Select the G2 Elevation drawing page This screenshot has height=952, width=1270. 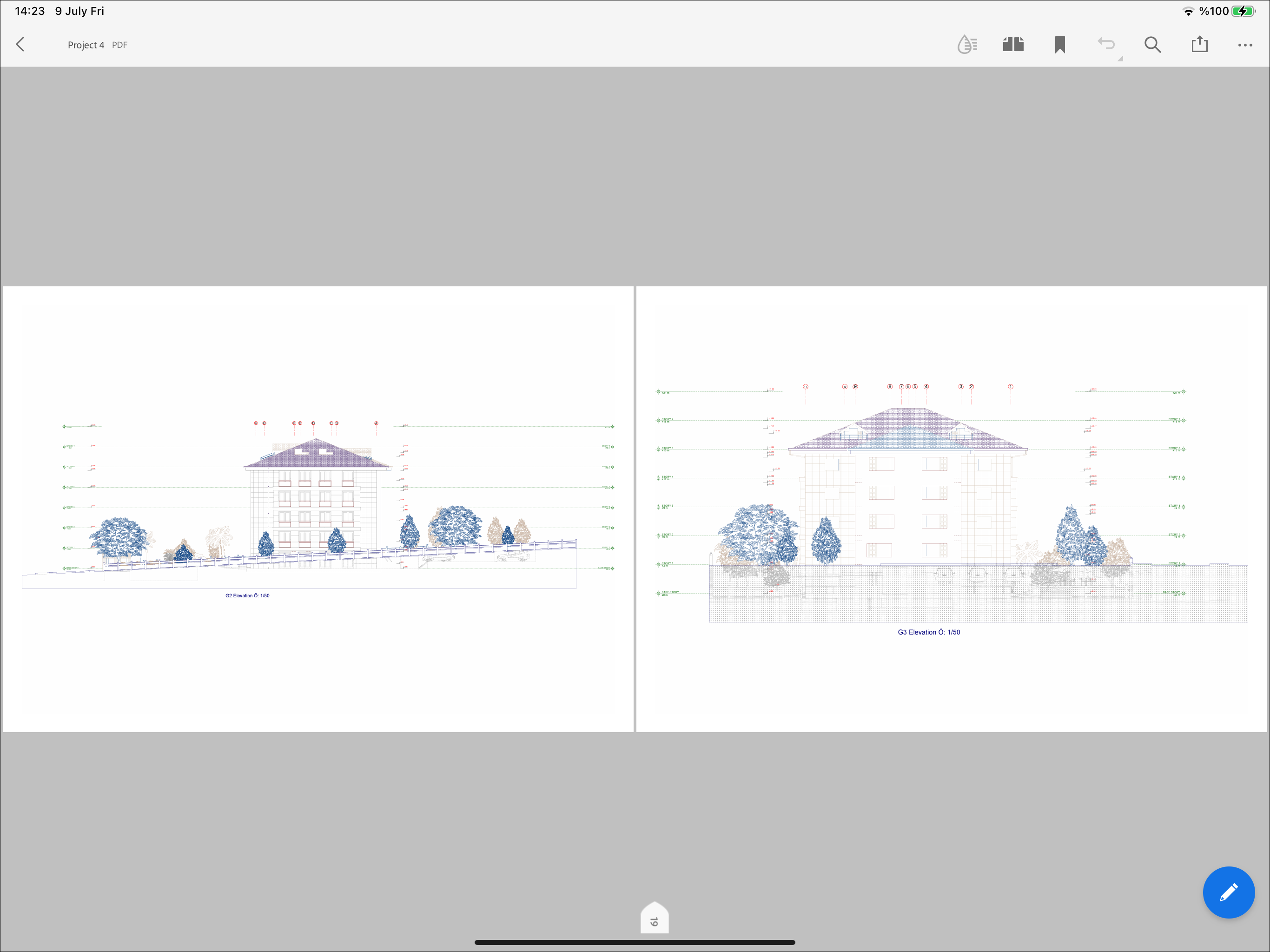coord(317,509)
